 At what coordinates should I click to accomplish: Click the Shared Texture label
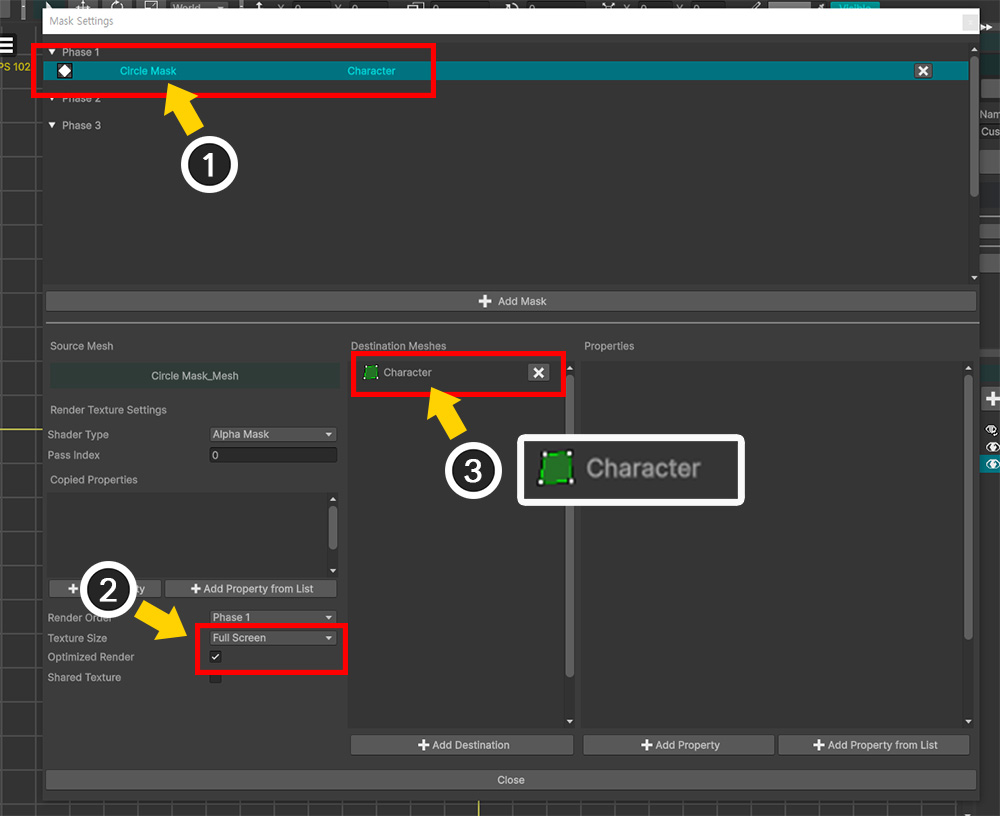(x=84, y=677)
